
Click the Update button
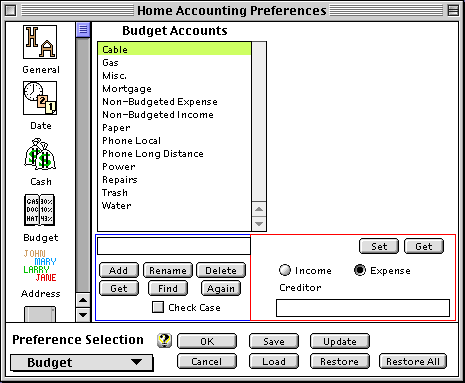[340, 341]
